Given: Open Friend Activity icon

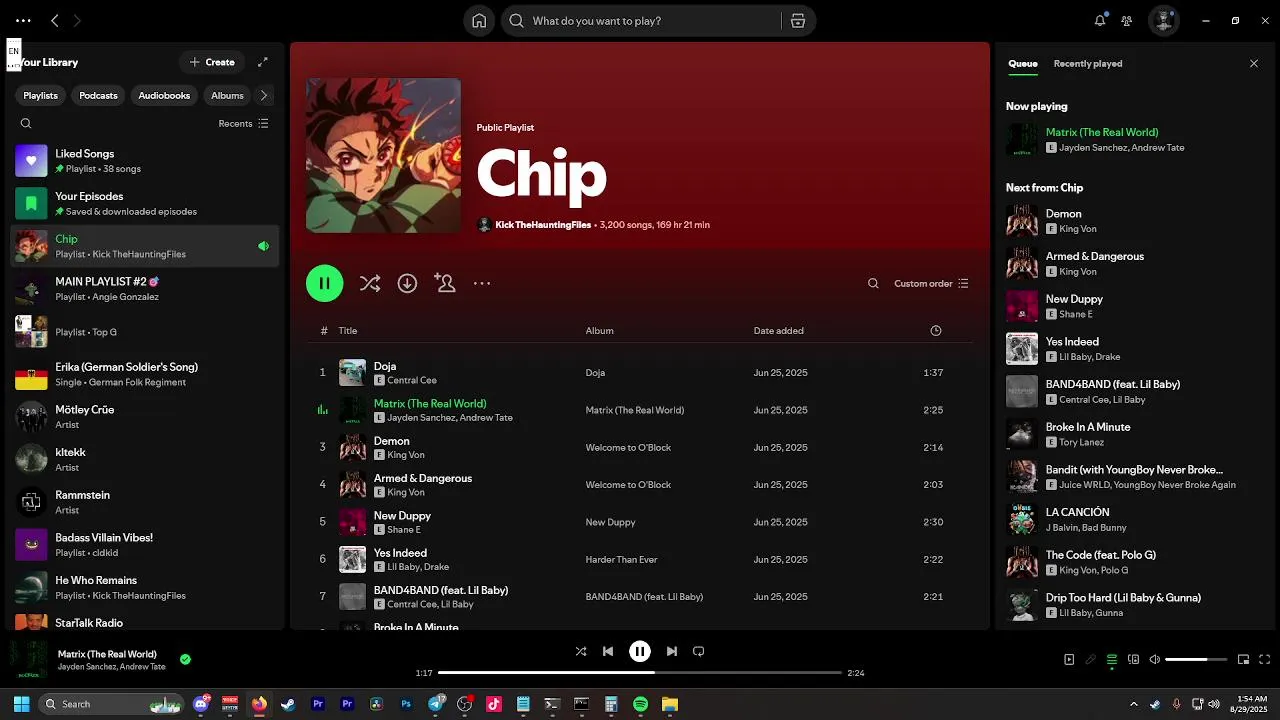Looking at the screenshot, I should click(x=1127, y=20).
